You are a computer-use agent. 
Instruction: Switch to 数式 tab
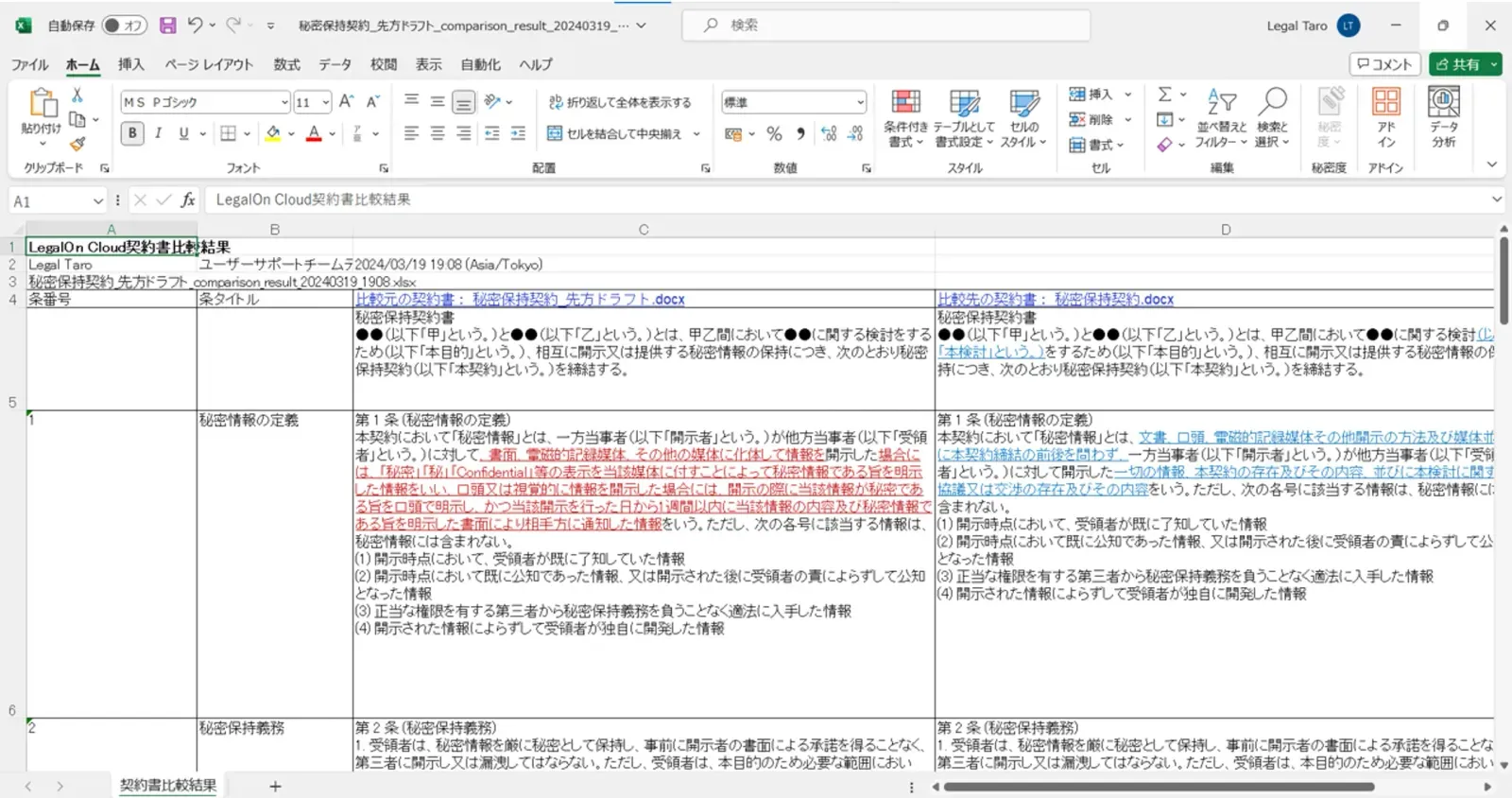(286, 64)
